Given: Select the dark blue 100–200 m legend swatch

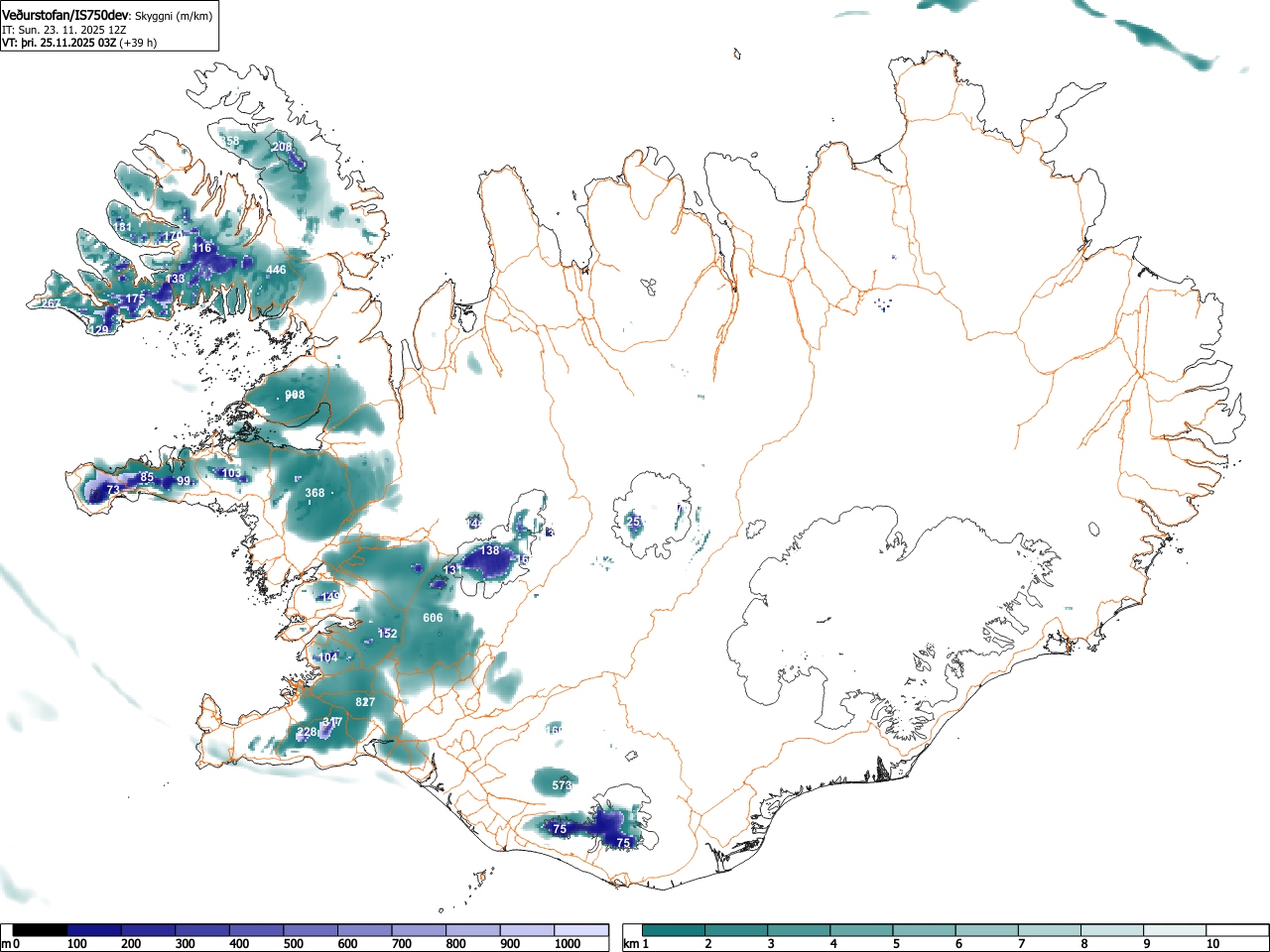Looking at the screenshot, I should pyautogui.click(x=94, y=930).
